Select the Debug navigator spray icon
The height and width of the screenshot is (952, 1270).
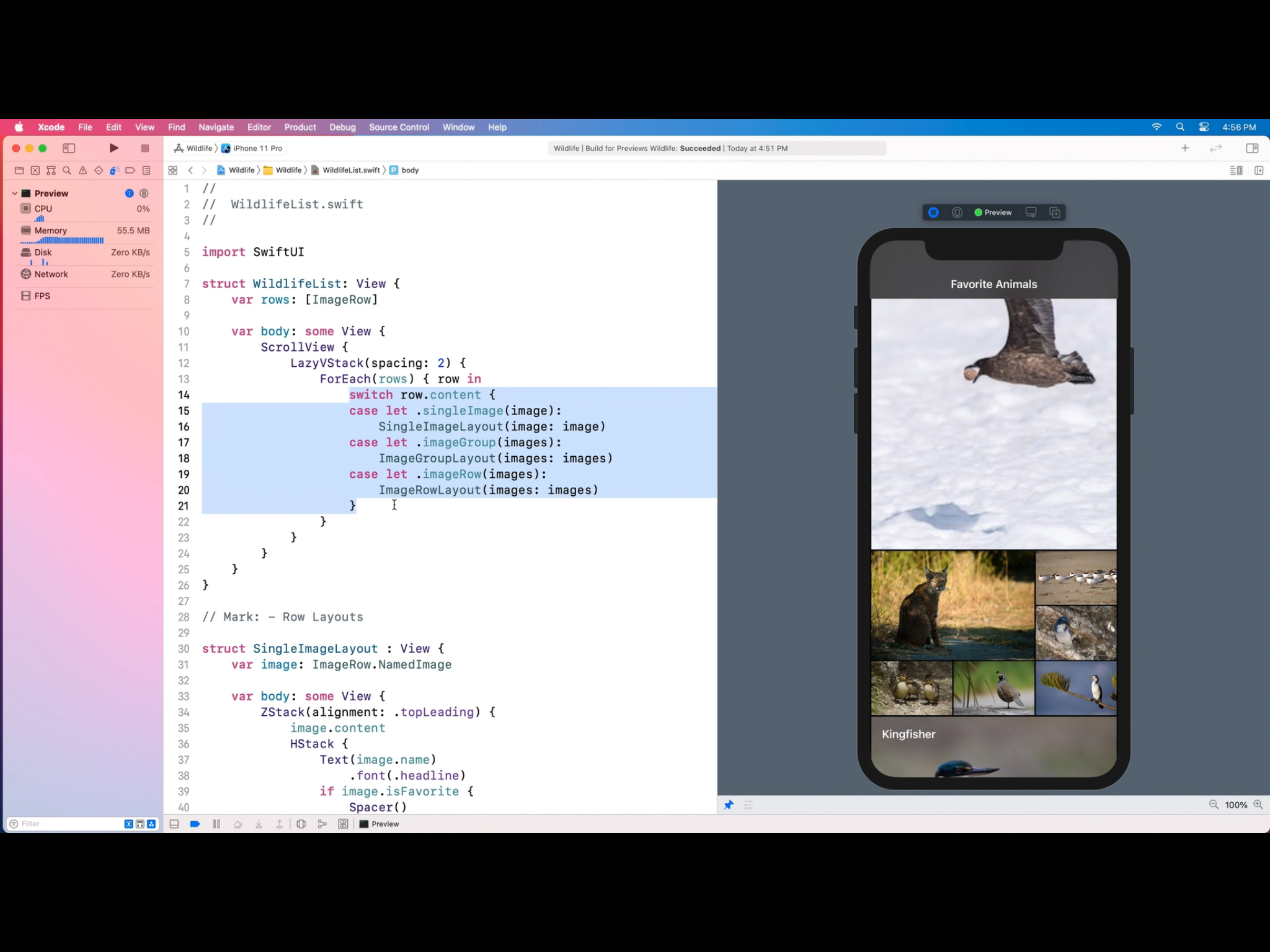115,170
